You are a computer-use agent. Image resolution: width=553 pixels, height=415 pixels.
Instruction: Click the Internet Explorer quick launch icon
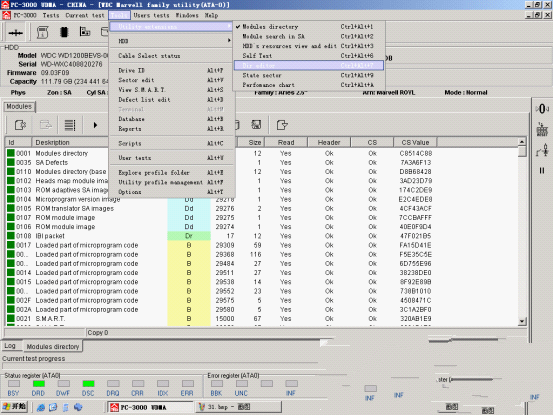[41, 407]
